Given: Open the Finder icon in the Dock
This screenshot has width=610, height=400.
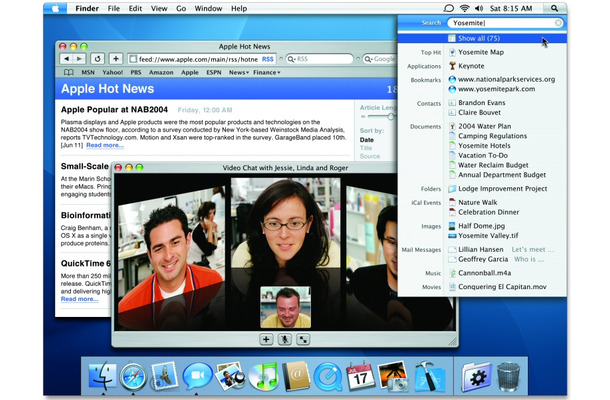Looking at the screenshot, I should [x=103, y=376].
